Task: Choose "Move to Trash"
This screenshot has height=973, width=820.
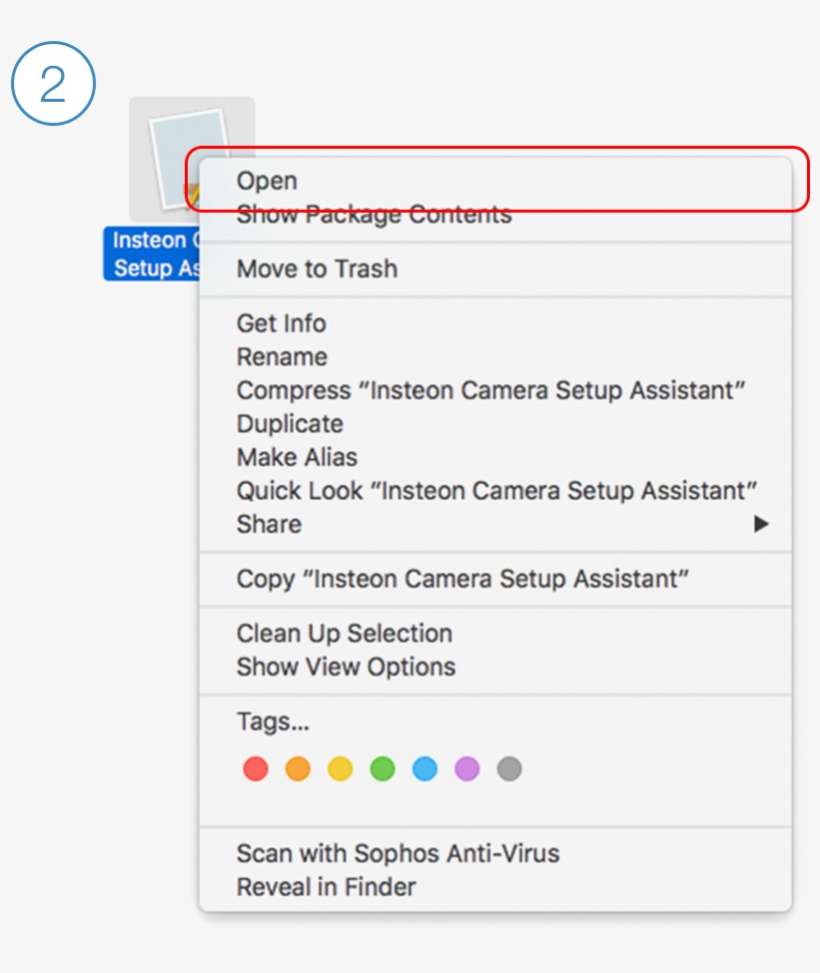Action: [x=315, y=268]
